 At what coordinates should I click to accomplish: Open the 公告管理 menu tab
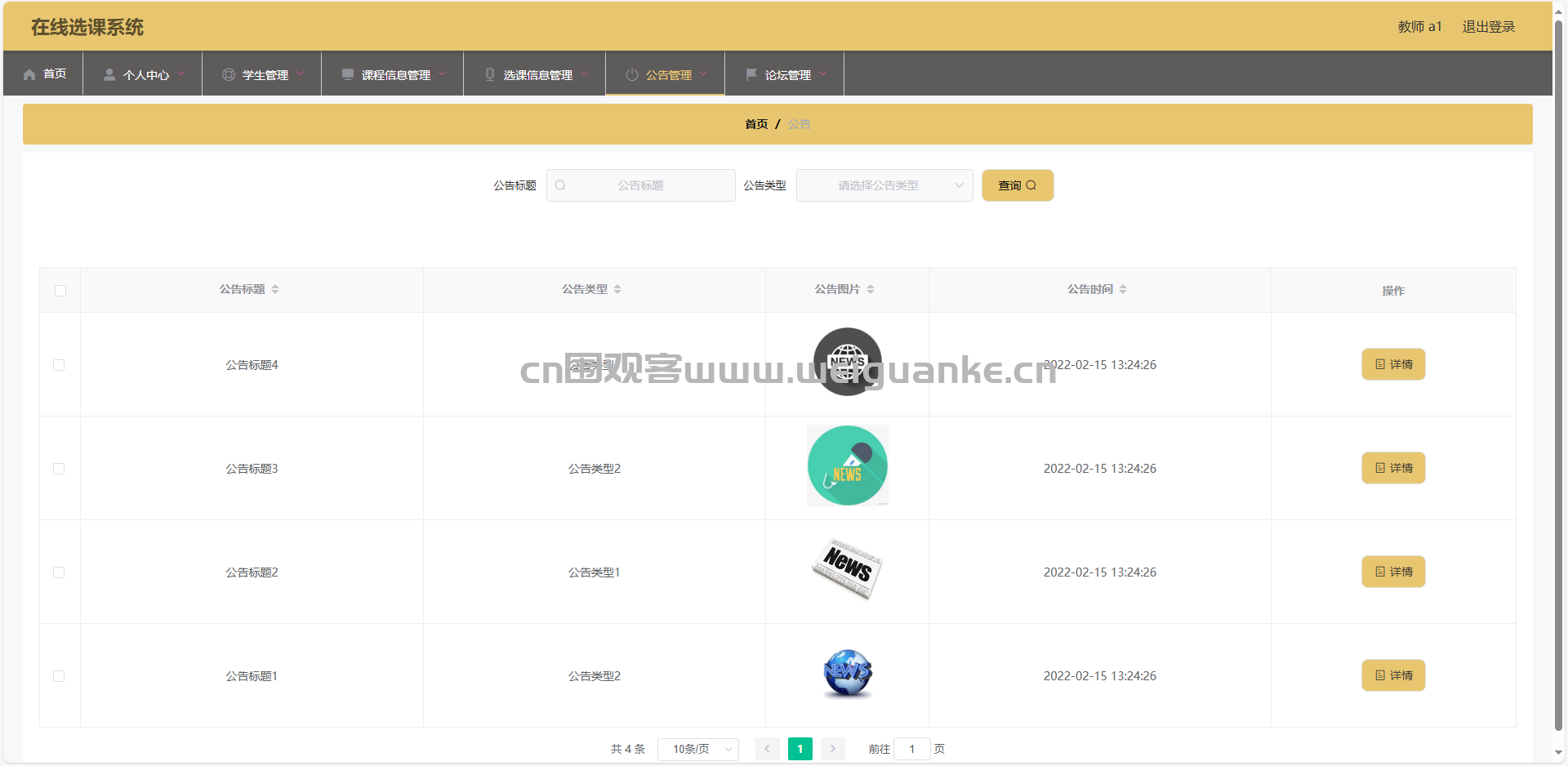click(667, 74)
